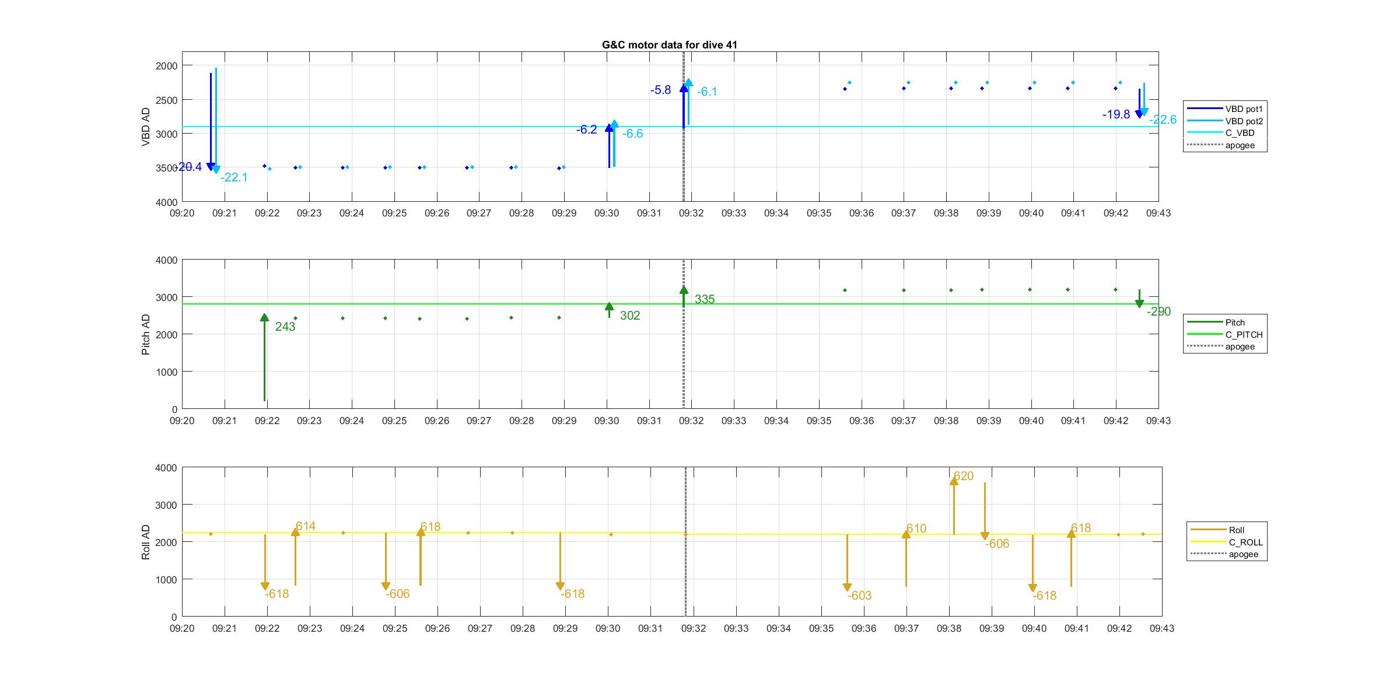The height and width of the screenshot is (693, 1400).
Task: Click the "-6.6" VBD value label
Action: [633, 134]
